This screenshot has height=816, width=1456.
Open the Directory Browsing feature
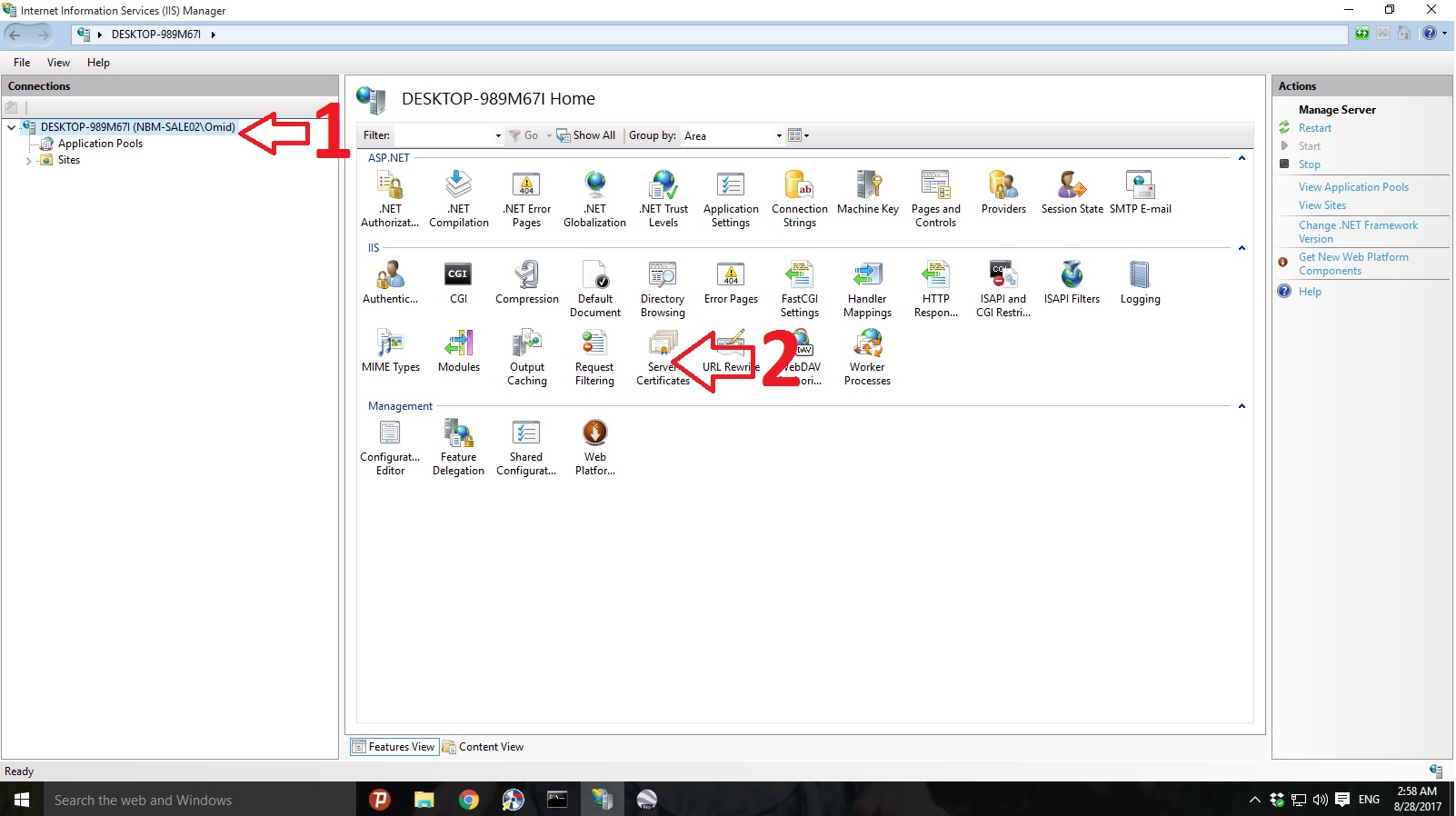[x=663, y=289]
